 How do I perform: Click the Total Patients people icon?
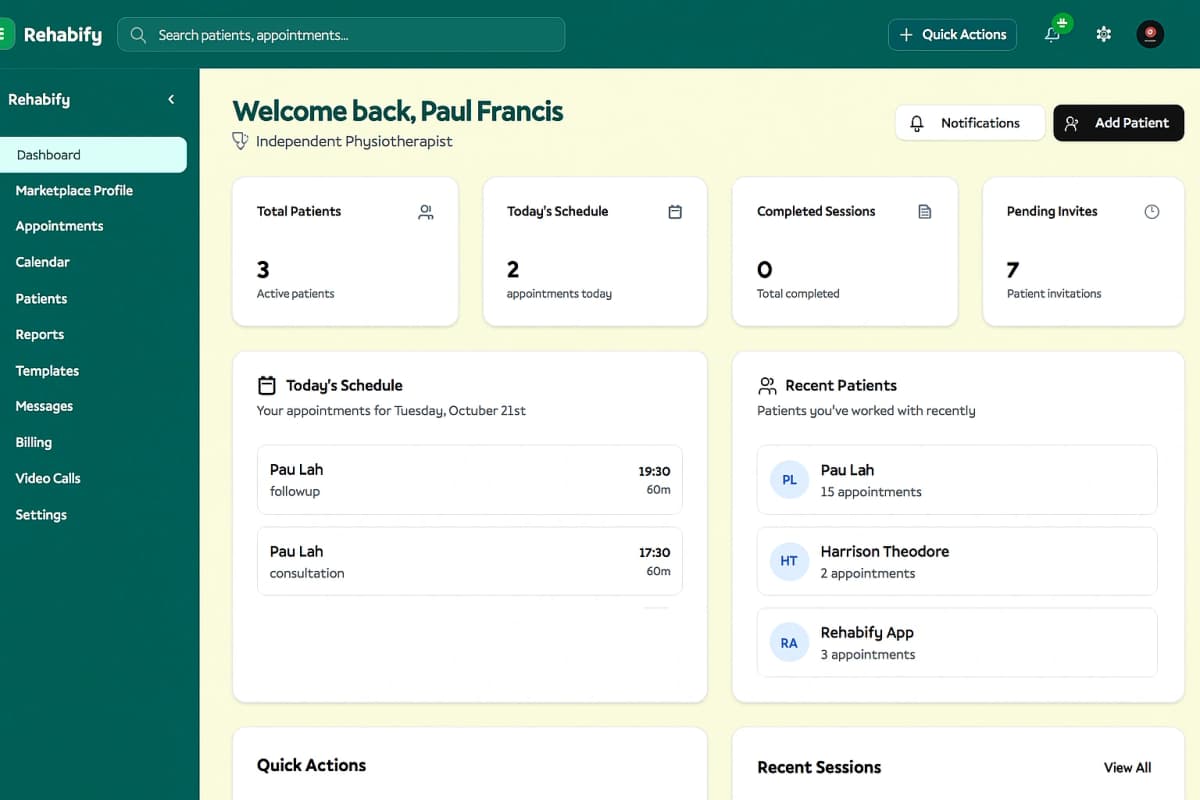(x=426, y=212)
